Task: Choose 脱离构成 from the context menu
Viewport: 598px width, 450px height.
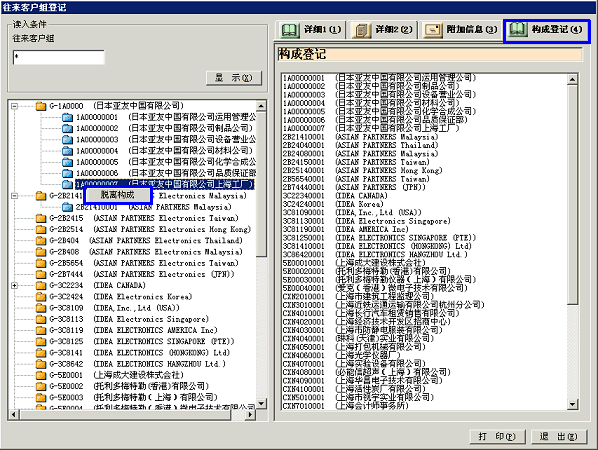Action: point(117,195)
